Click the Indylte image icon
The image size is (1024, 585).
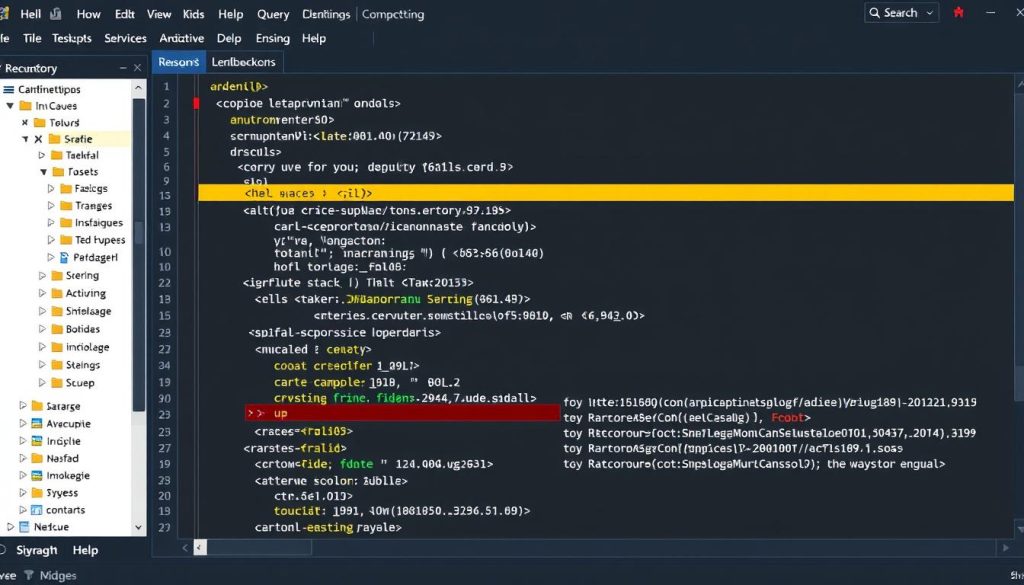coord(37,441)
